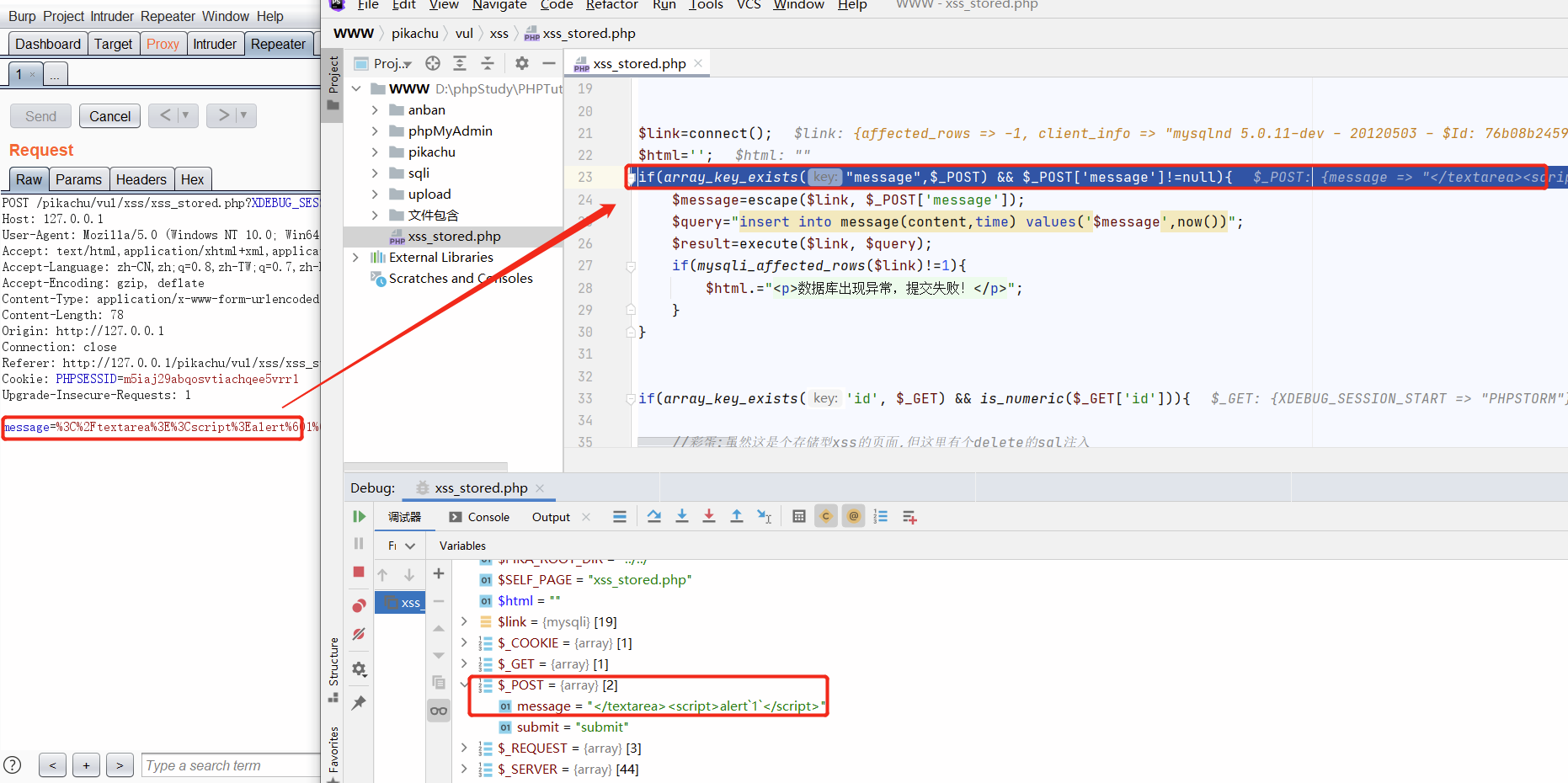This screenshot has height=783, width=1568.
Task: Toggle the '@' debugger option
Action: (x=854, y=517)
